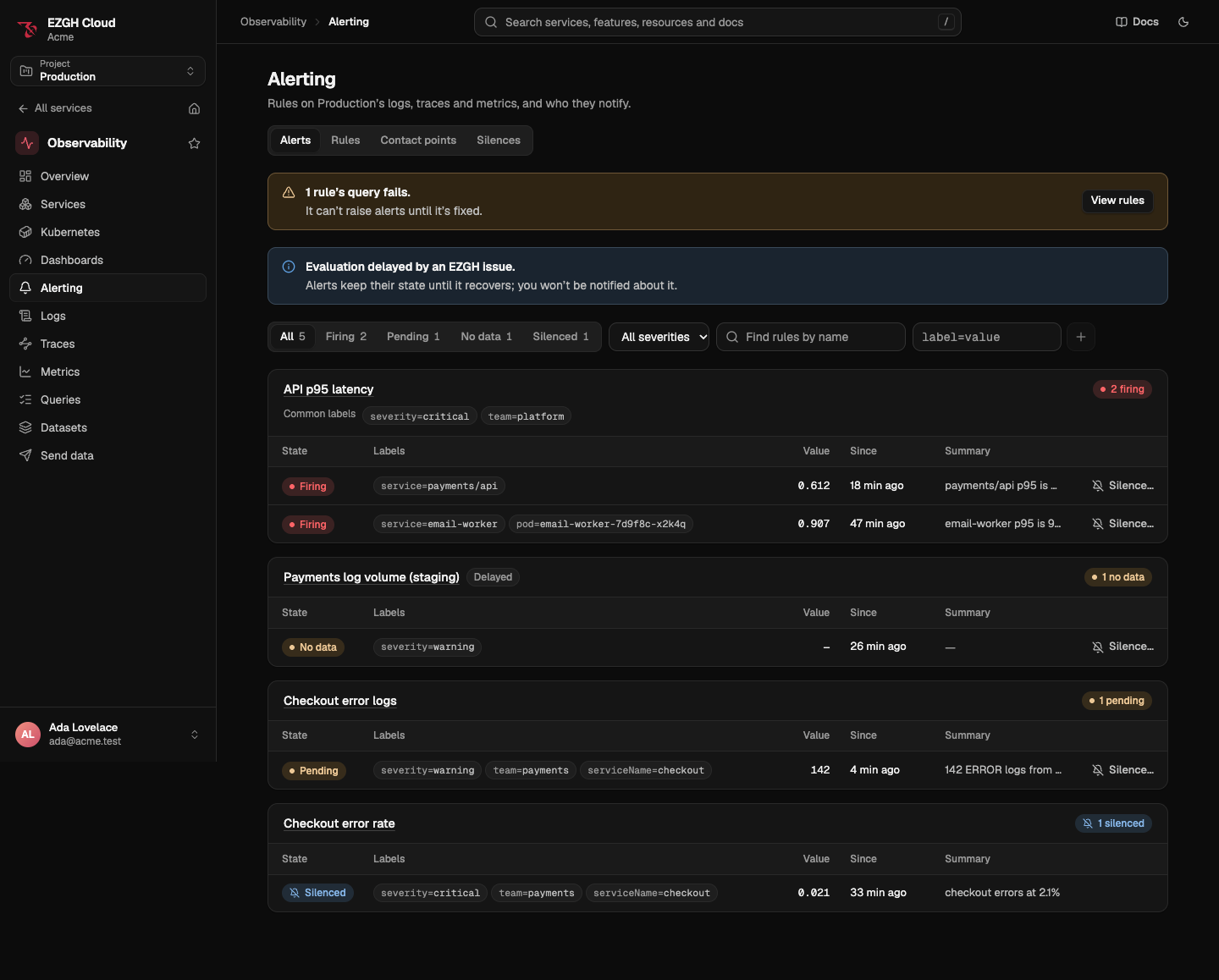Click the Send data paper plane icon
Viewport: 1219px width, 980px height.
pos(25,455)
